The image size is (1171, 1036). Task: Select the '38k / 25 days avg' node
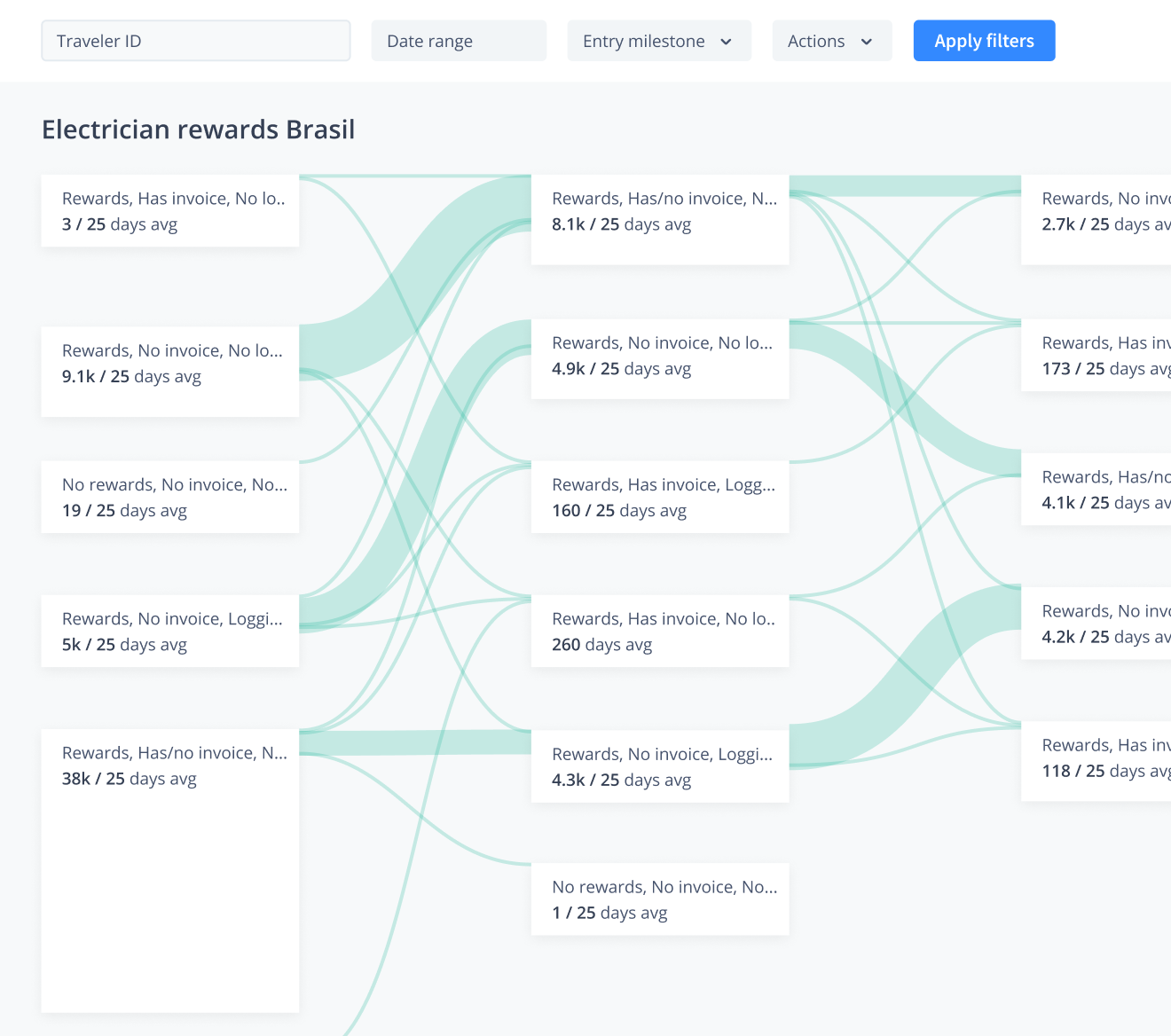click(170, 871)
